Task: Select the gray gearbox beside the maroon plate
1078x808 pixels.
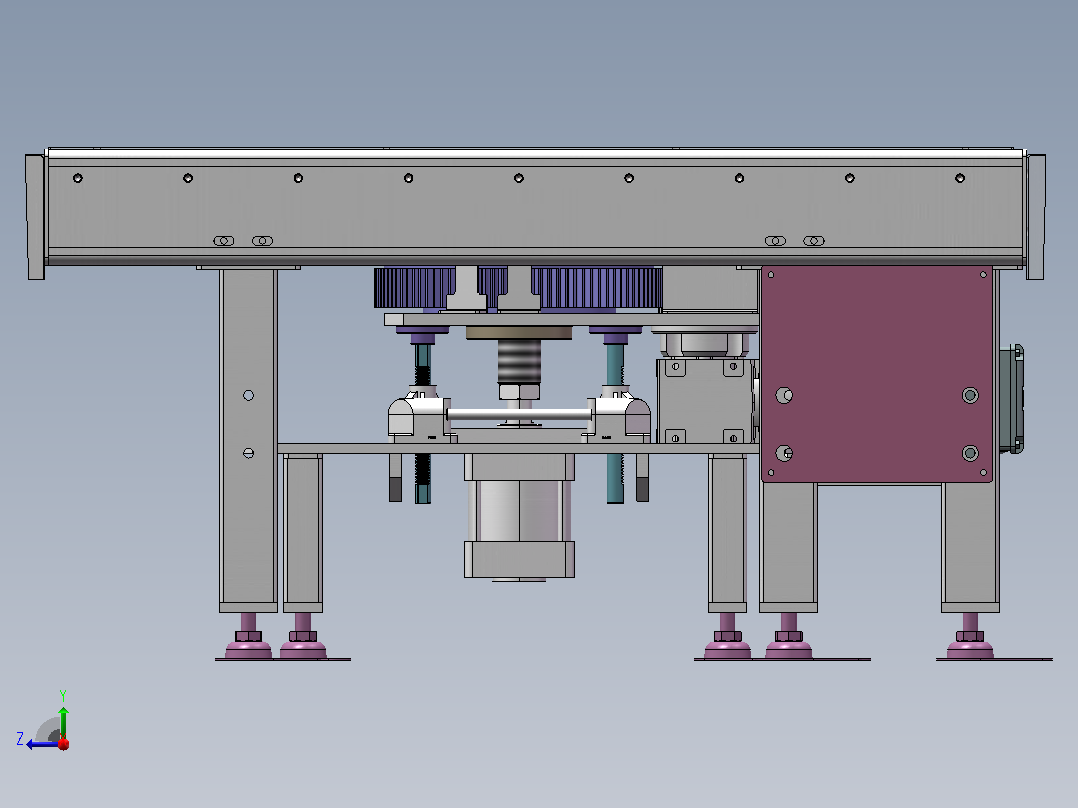Action: point(706,400)
